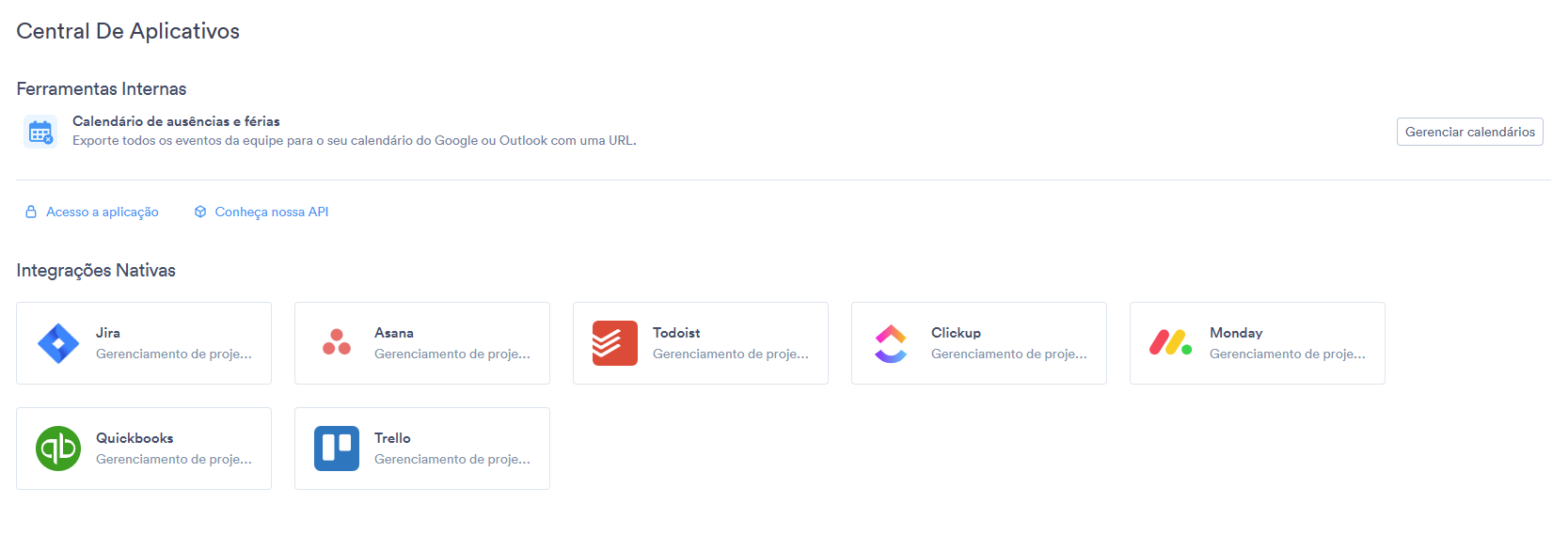Choose the Clickup integration title

click(x=956, y=333)
